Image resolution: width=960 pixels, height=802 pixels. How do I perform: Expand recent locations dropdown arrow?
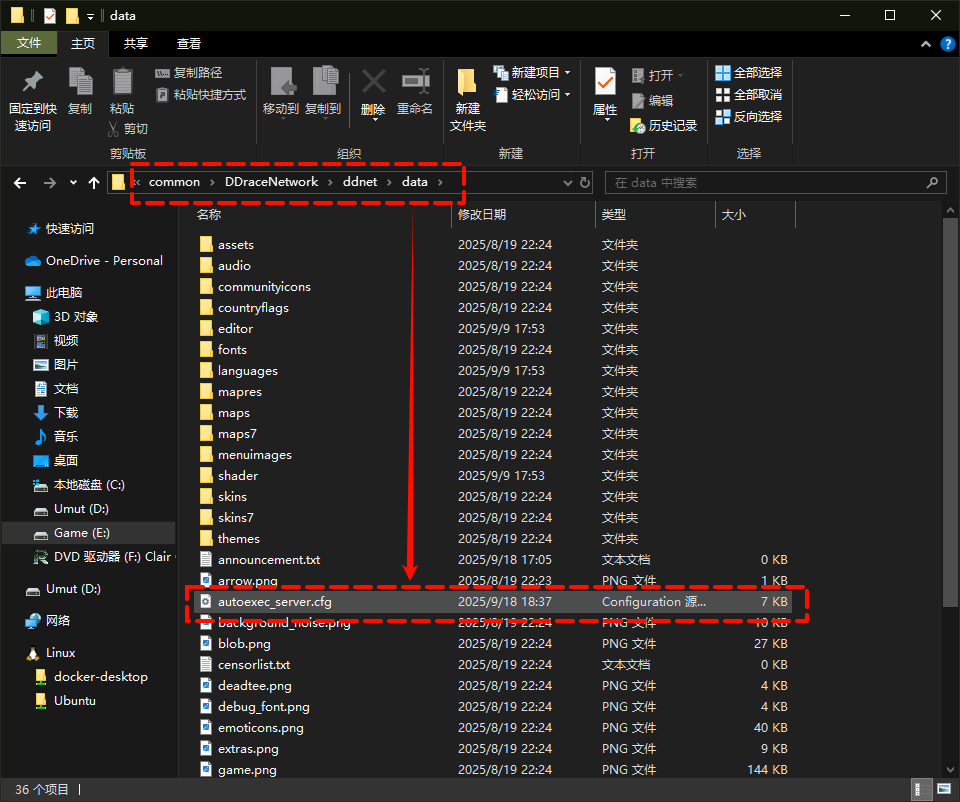point(73,182)
